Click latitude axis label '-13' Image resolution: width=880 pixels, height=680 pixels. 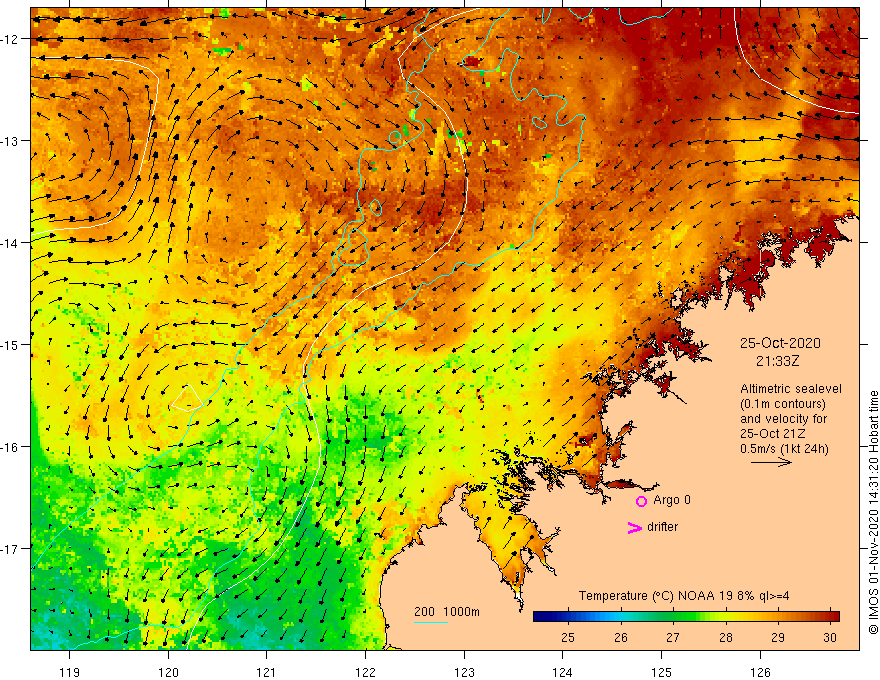(x=10, y=141)
